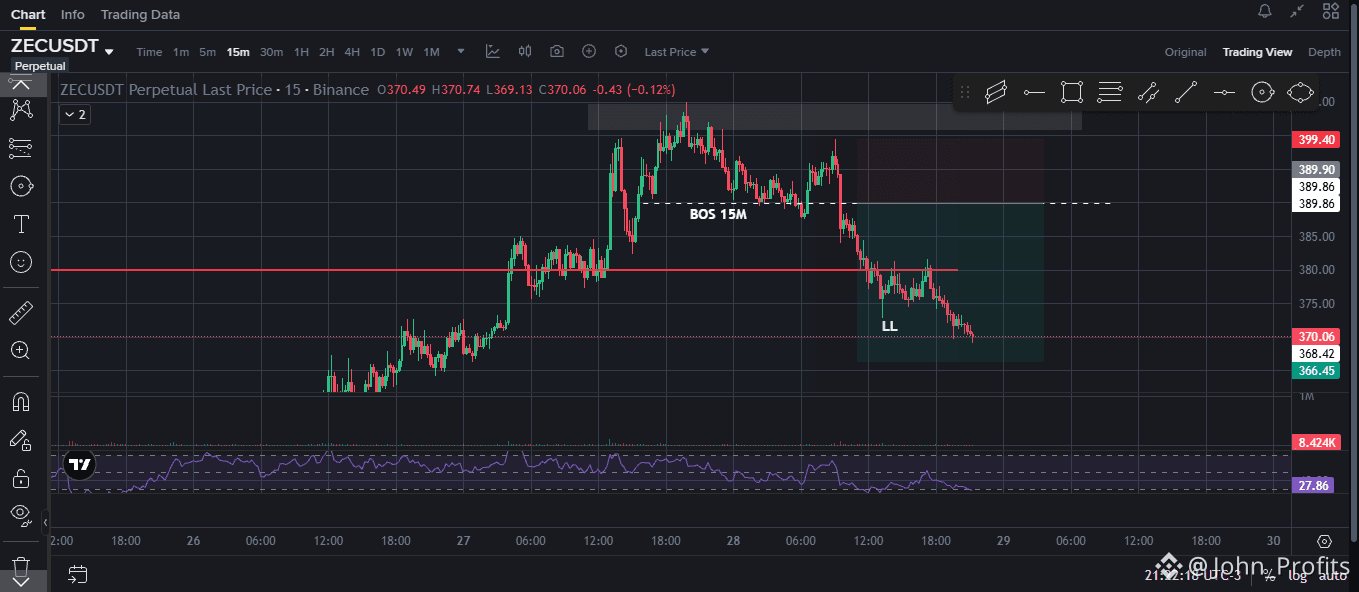Viewport: 1359px width, 592px height.
Task: Select the 4H interval
Action: 352,52
